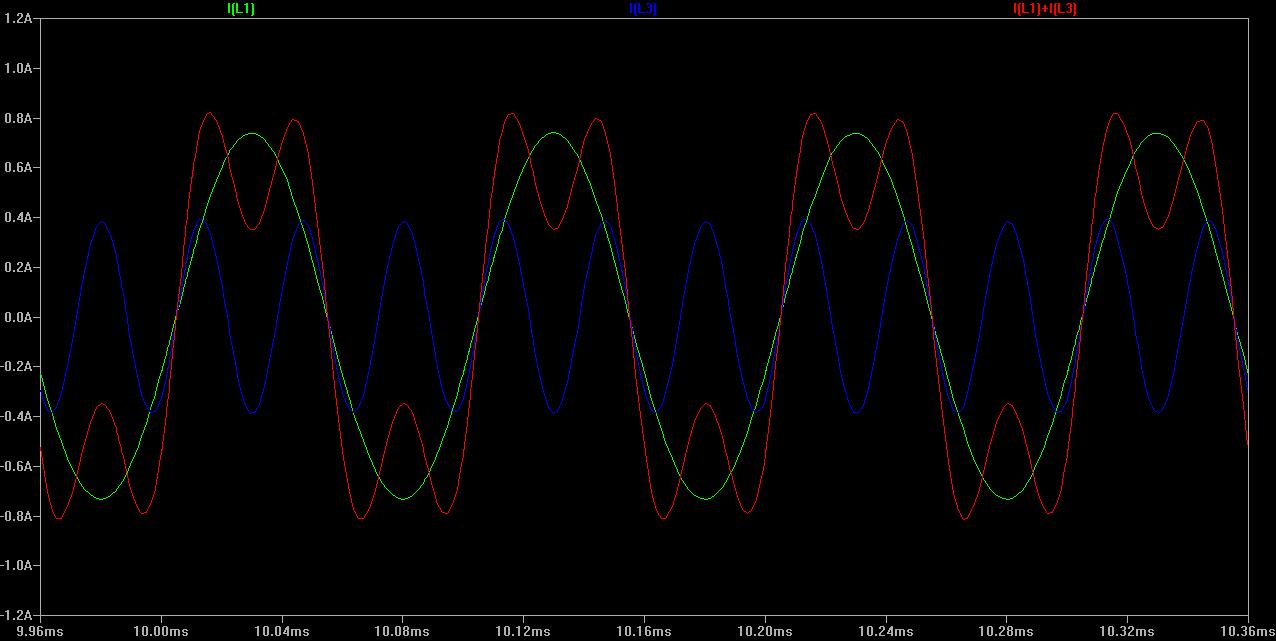The image size is (1276, 641).
Task: Click the 10.28ms time axis label
Action: click(1006, 632)
